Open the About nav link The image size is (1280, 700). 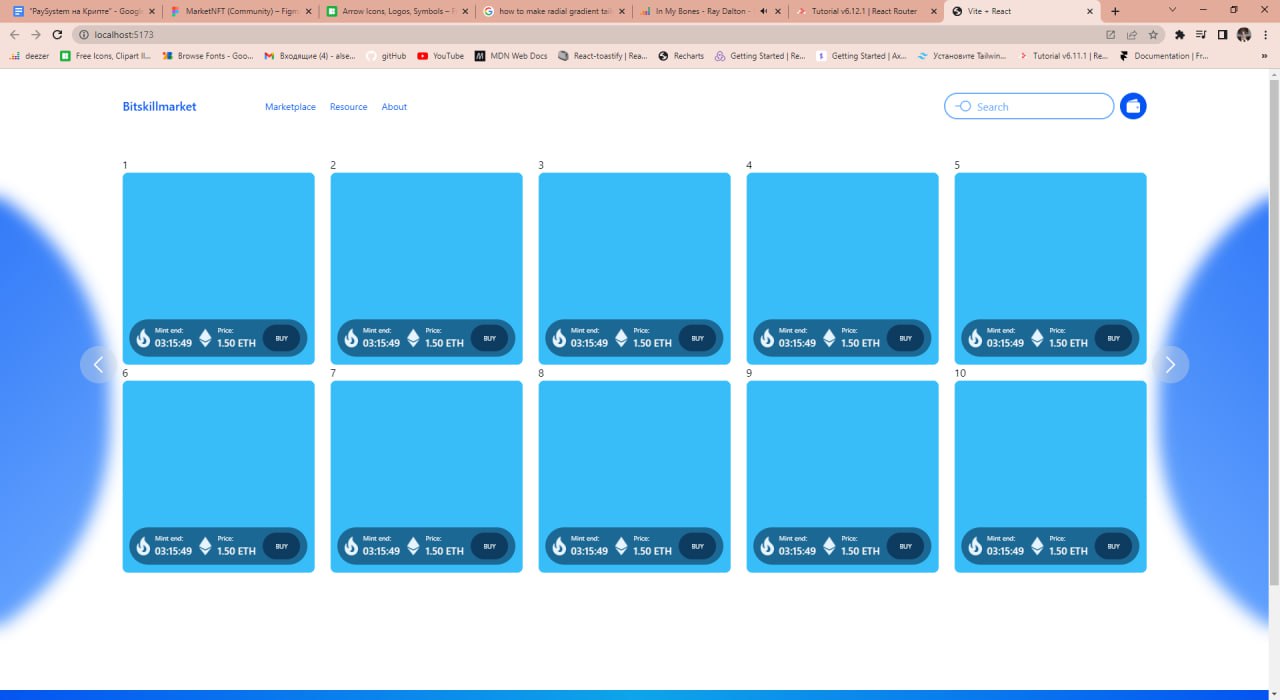point(394,107)
